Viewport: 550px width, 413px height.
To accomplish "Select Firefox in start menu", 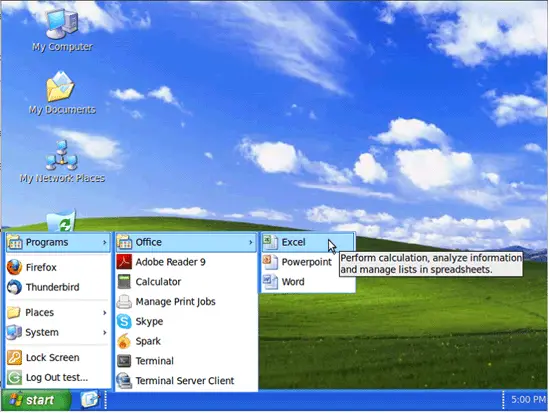I will point(58,267).
